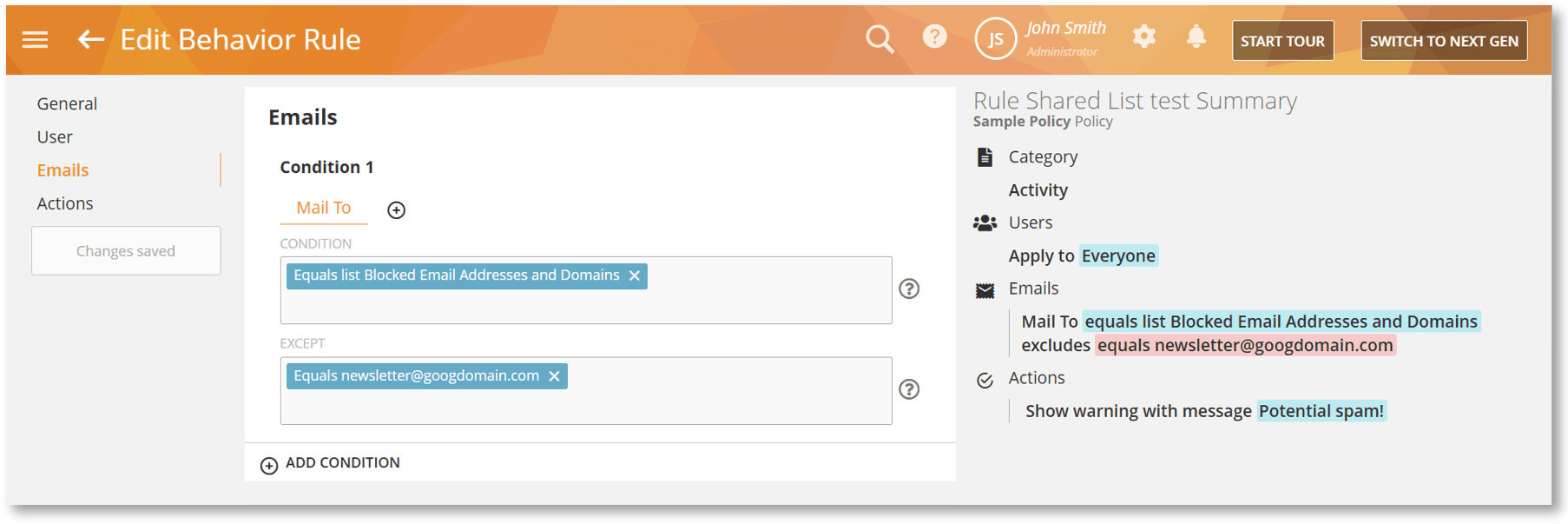The image size is (1568, 524).
Task: Open settings gear icon
Action: (1143, 36)
